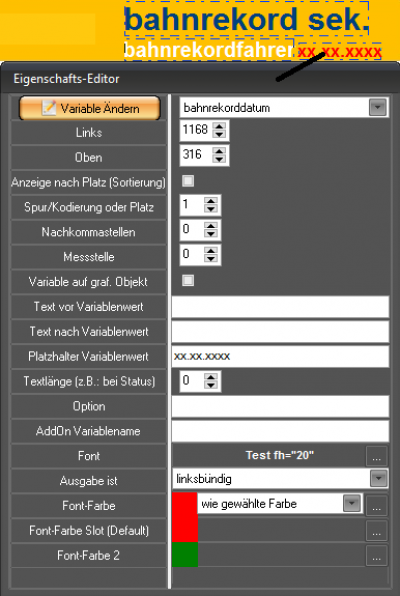Enable Anzeige nach Platz (Sortierung) checkbox
The height and width of the screenshot is (596, 400).
pos(188,181)
